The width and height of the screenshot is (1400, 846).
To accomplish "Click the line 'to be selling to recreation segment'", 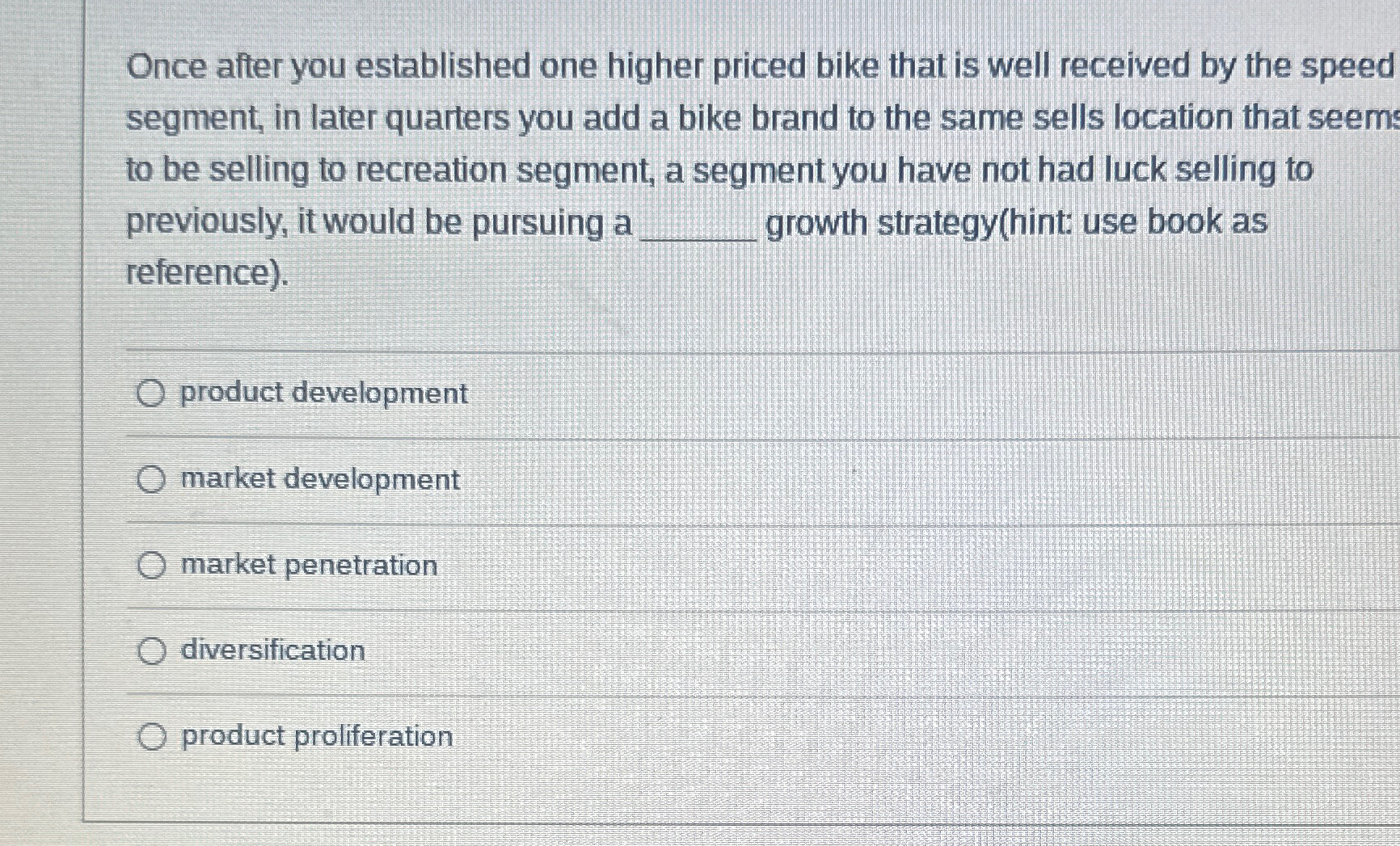I will [x=719, y=170].
